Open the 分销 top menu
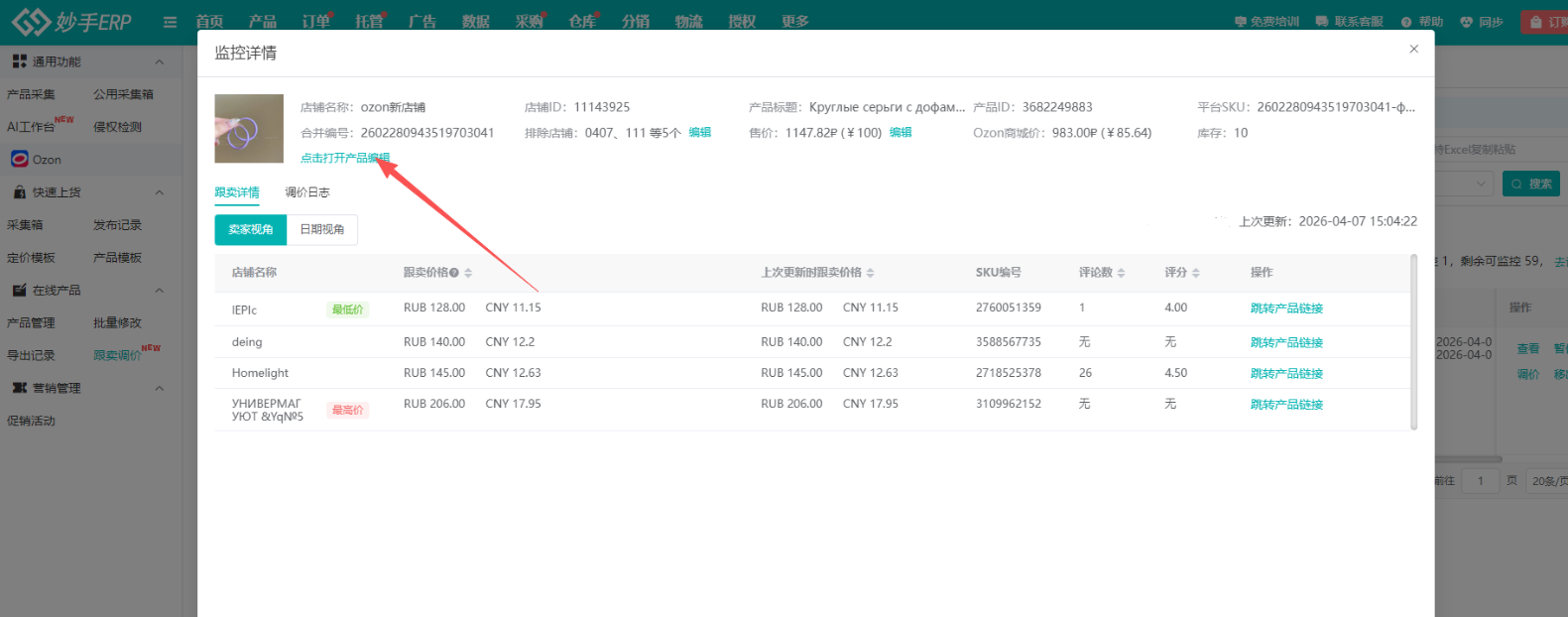Viewport: 1568px width, 617px height. [636, 22]
